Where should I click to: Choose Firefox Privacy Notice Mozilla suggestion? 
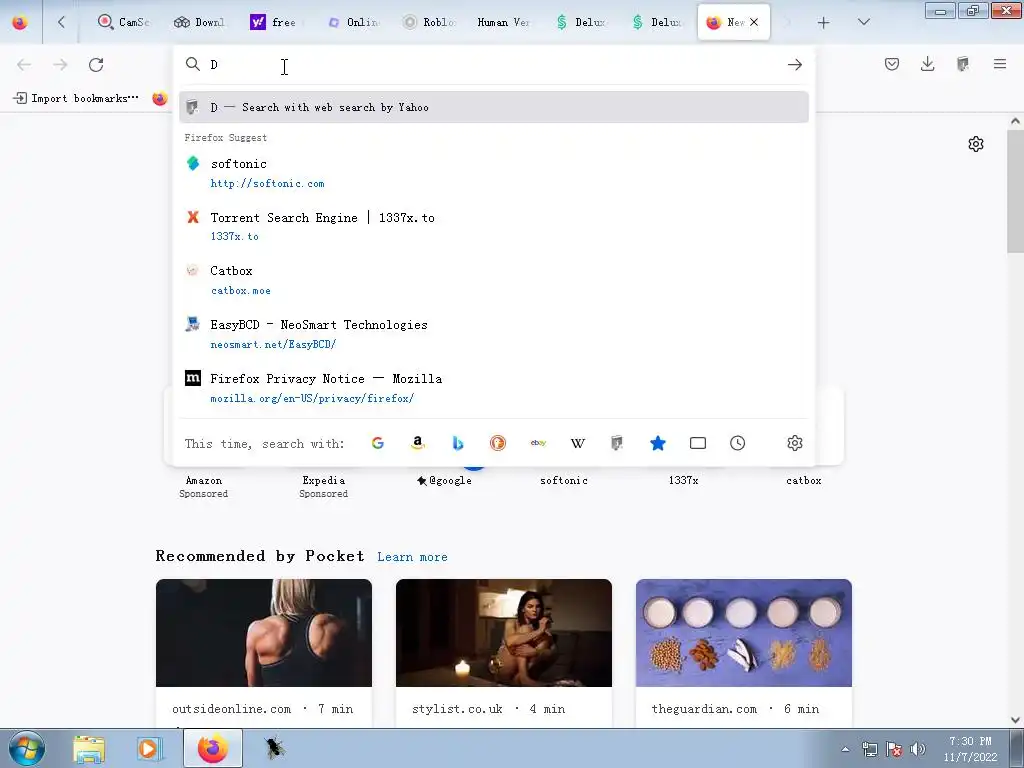coord(494,387)
